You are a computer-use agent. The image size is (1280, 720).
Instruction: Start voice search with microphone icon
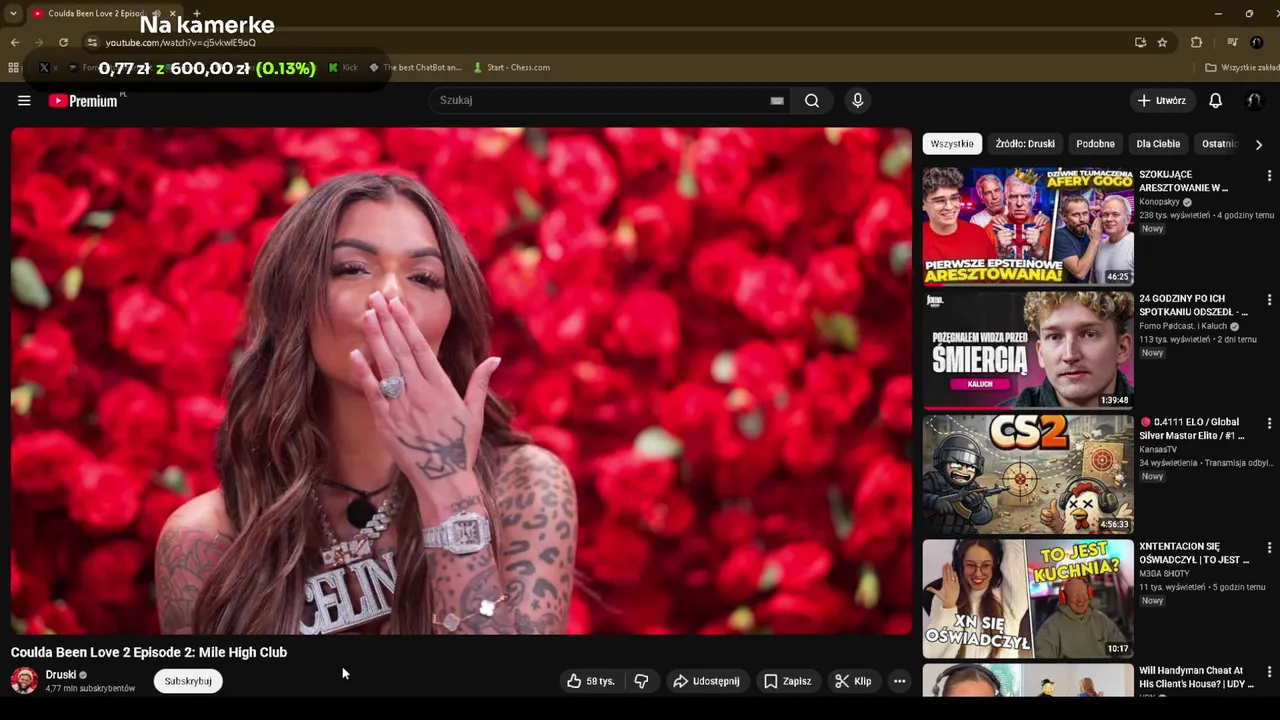tap(857, 100)
